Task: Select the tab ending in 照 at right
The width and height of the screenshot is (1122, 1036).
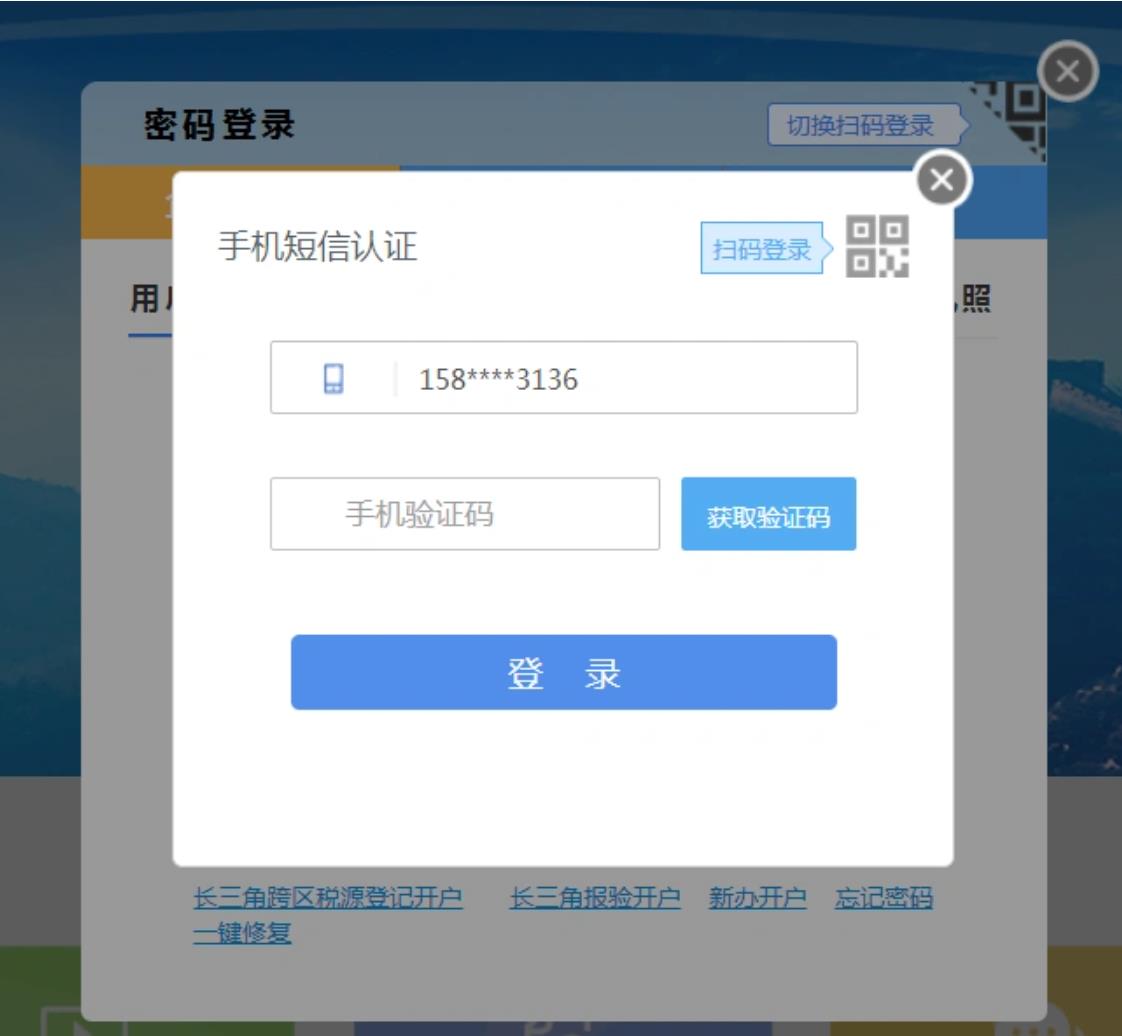Action: (974, 300)
